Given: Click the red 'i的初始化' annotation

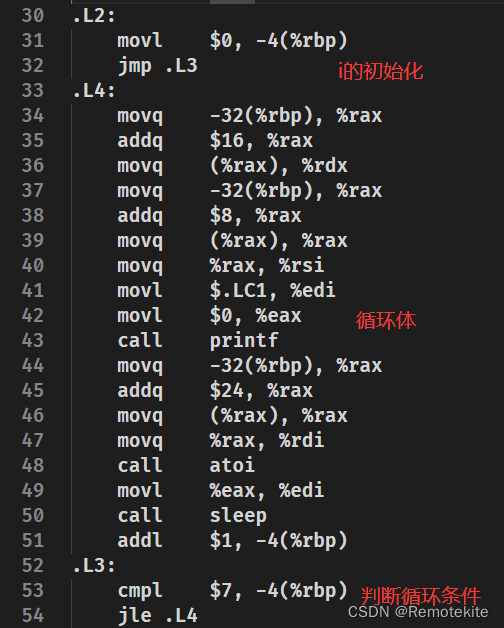Looking at the screenshot, I should (381, 71).
